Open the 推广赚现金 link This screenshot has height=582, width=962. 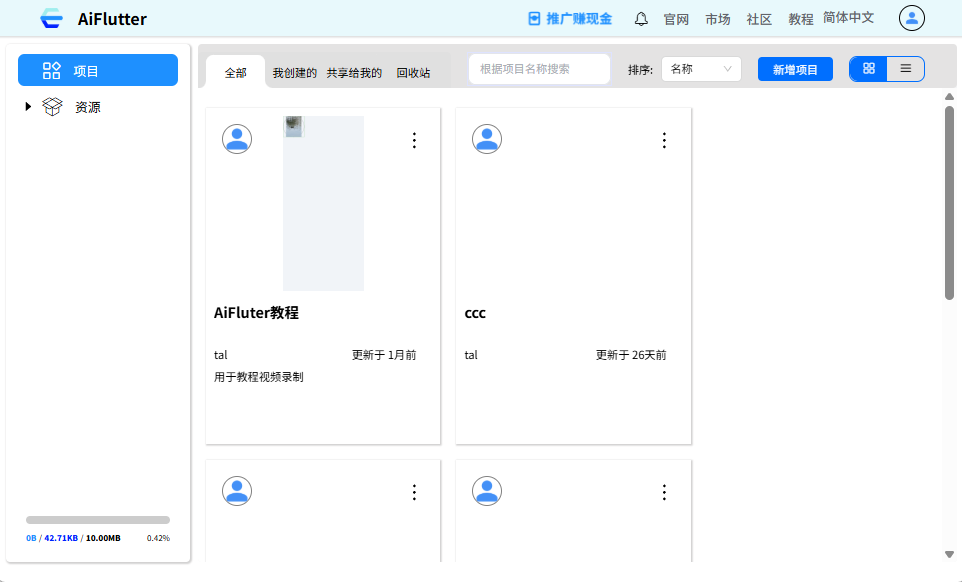click(x=570, y=19)
